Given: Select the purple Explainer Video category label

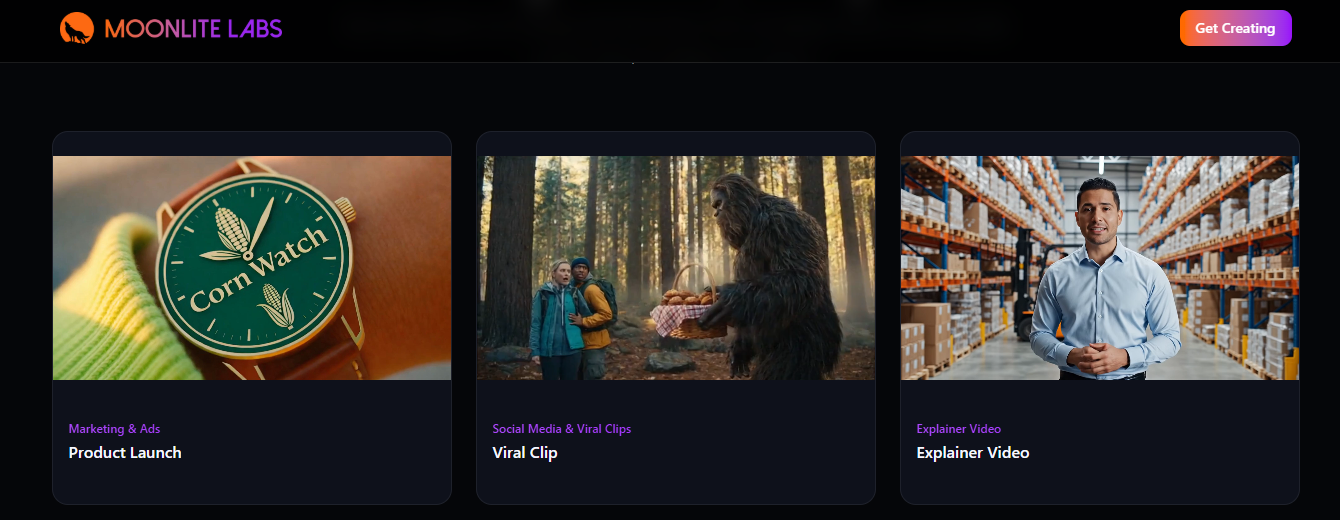Looking at the screenshot, I should click(x=959, y=429).
